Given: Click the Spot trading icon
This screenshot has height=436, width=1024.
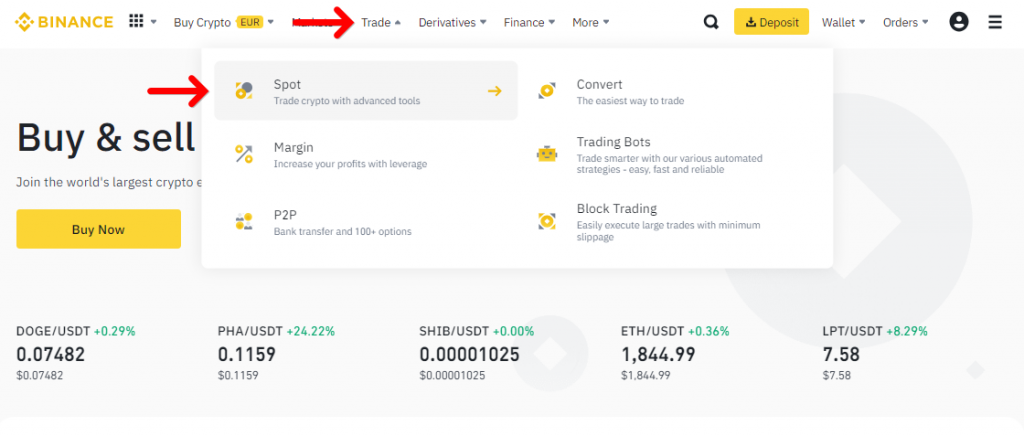Looking at the screenshot, I should click(x=244, y=91).
